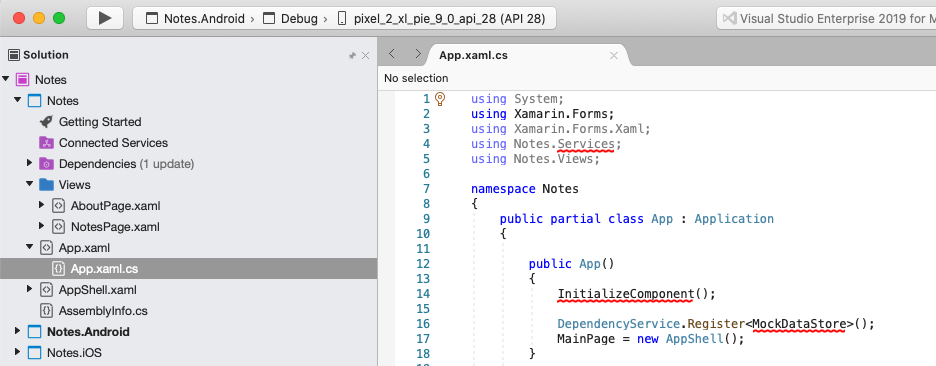
Task: Click the Notes.iOS project icon
Action: [x=35, y=353]
